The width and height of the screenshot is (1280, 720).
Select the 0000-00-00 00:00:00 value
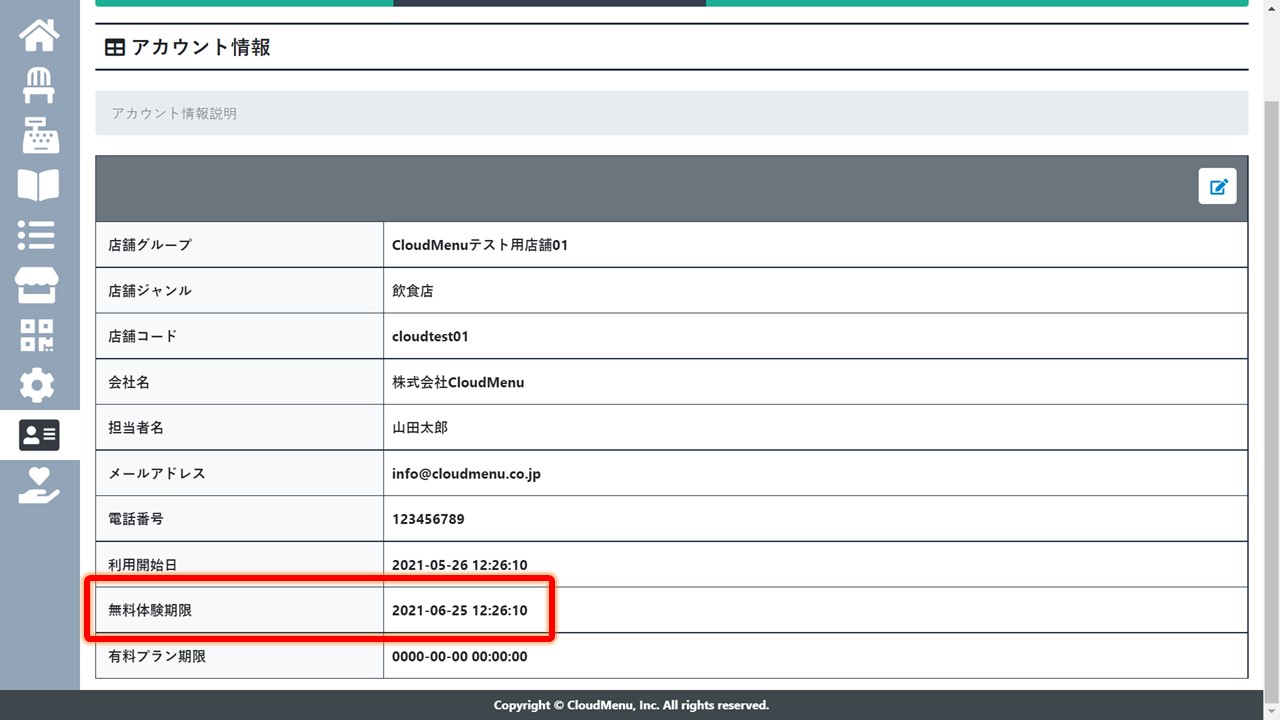coord(459,656)
